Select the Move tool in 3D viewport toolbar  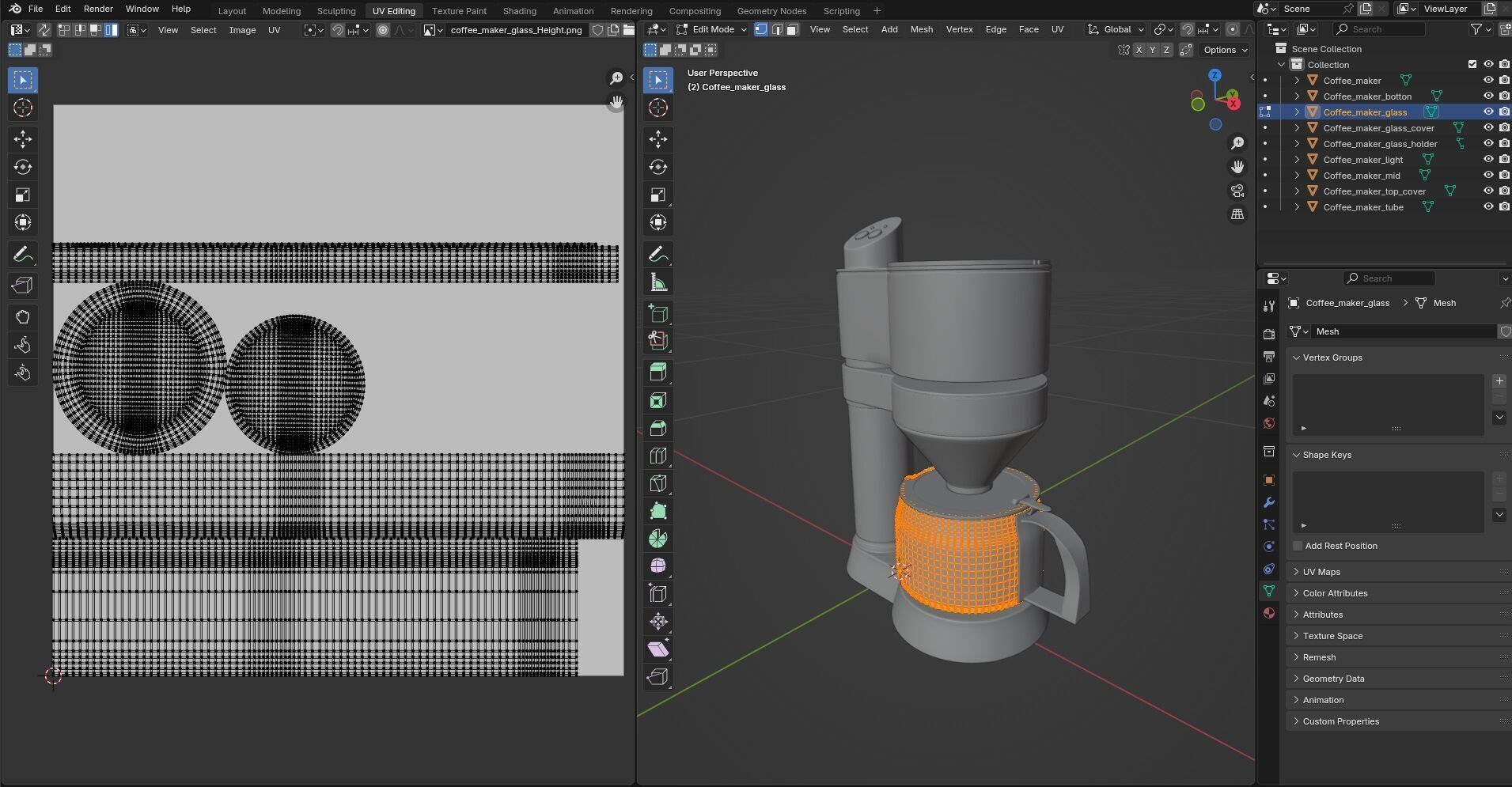tap(657, 139)
